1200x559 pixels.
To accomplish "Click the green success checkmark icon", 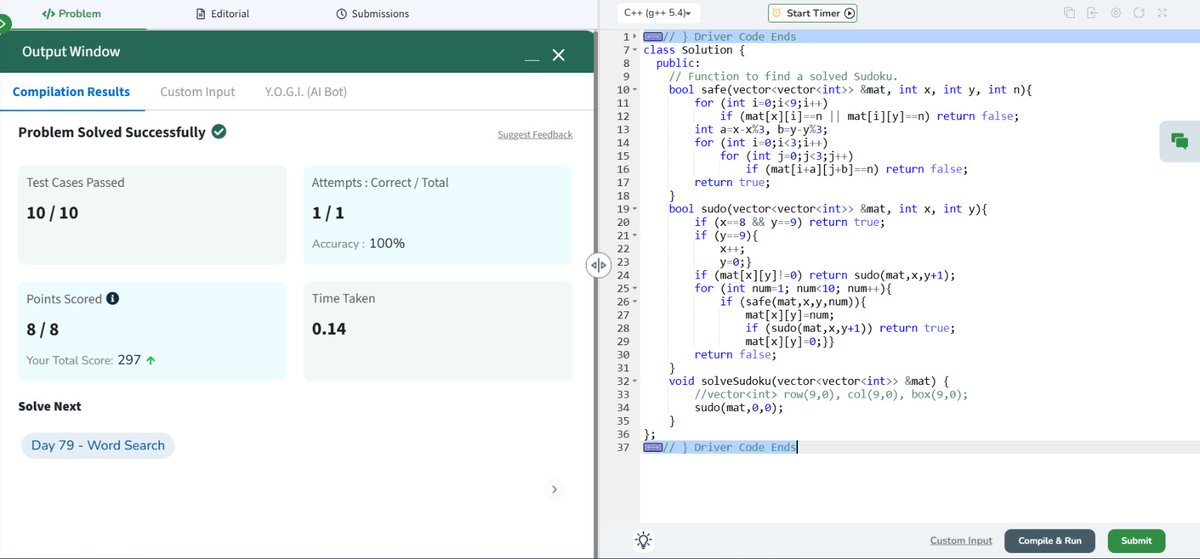I will (x=219, y=132).
